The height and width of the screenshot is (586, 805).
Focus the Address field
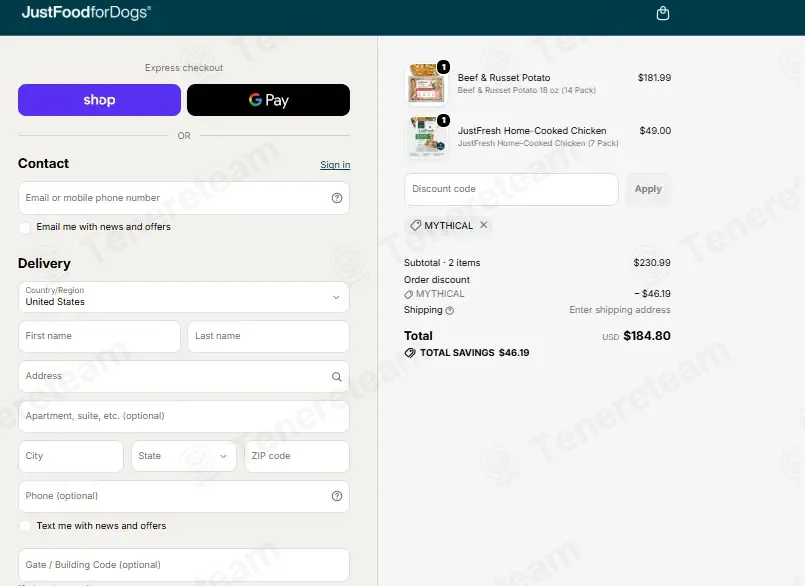184,376
